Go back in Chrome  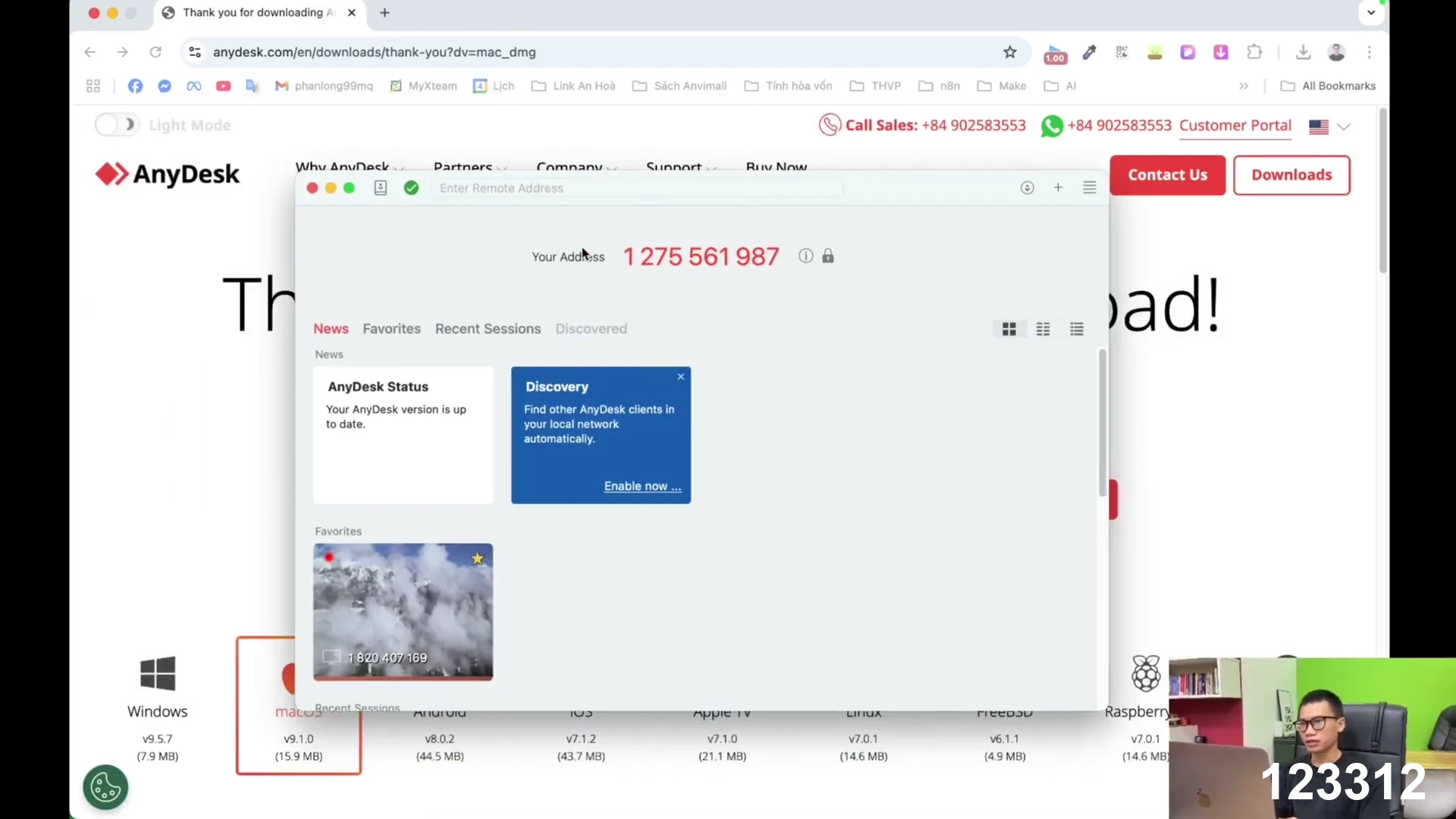[x=89, y=52]
